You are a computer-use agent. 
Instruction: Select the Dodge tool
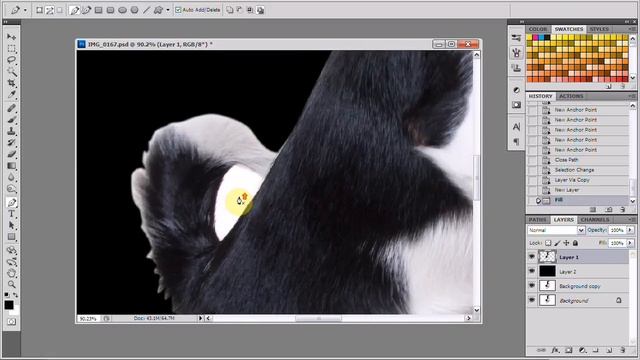click(11, 189)
